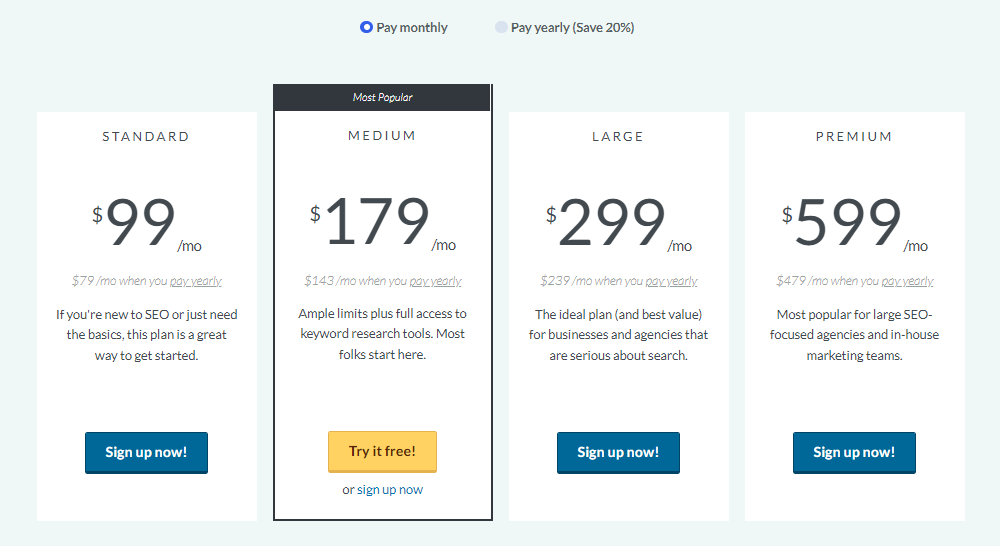Image resolution: width=1000 pixels, height=546 pixels.
Task: Click 'pay yearly' link under Large price
Action: 672,281
